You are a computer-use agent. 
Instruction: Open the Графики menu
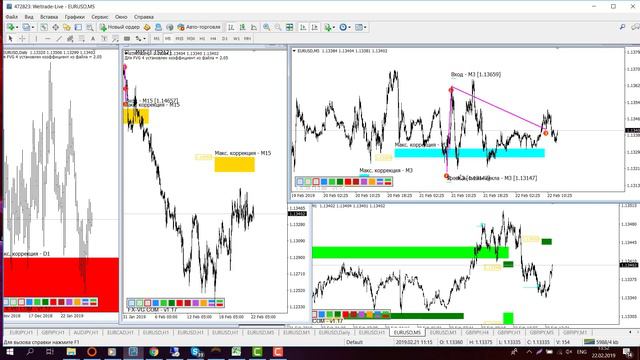click(x=74, y=17)
